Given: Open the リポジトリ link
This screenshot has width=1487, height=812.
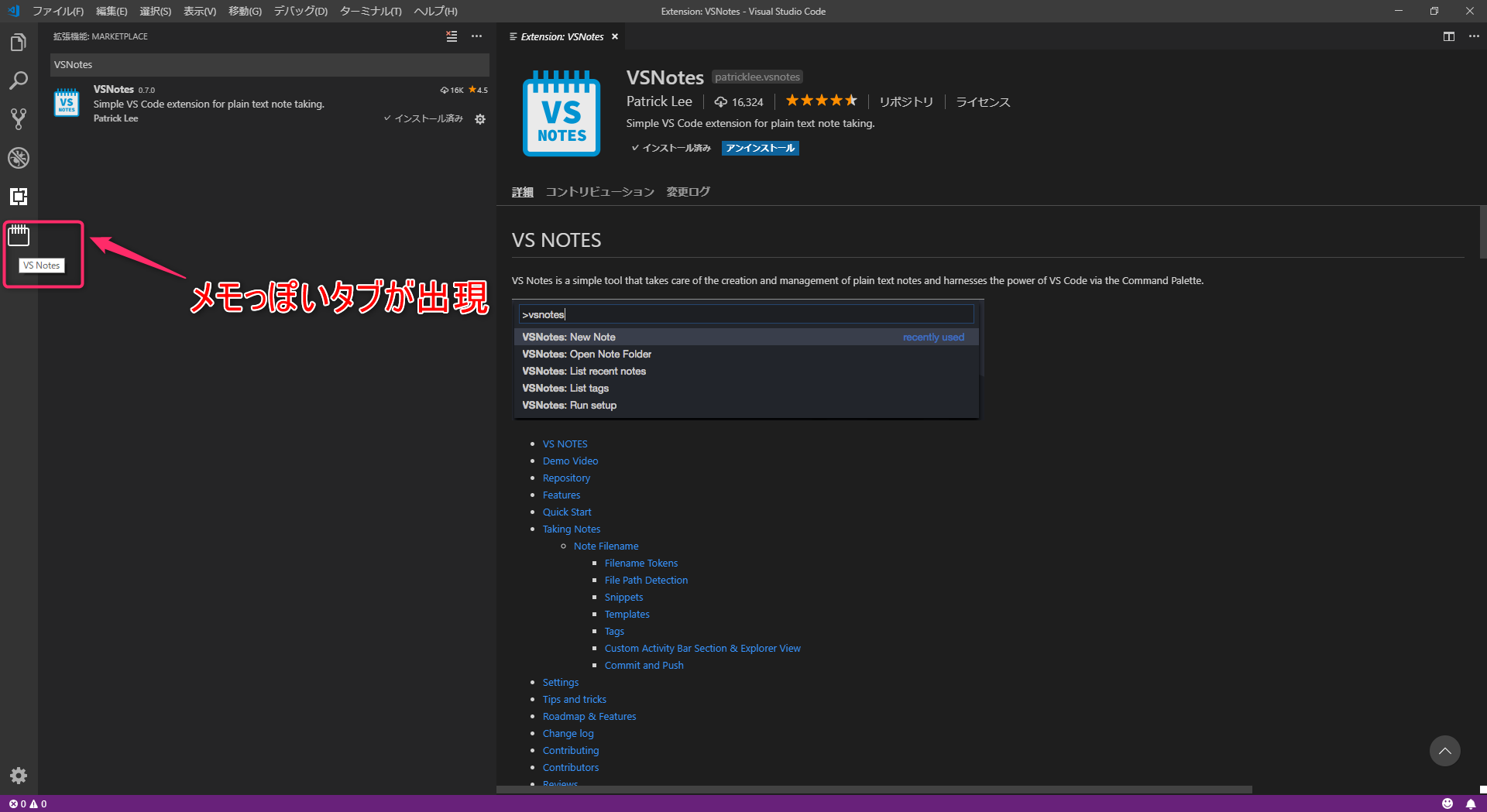Looking at the screenshot, I should 906,102.
